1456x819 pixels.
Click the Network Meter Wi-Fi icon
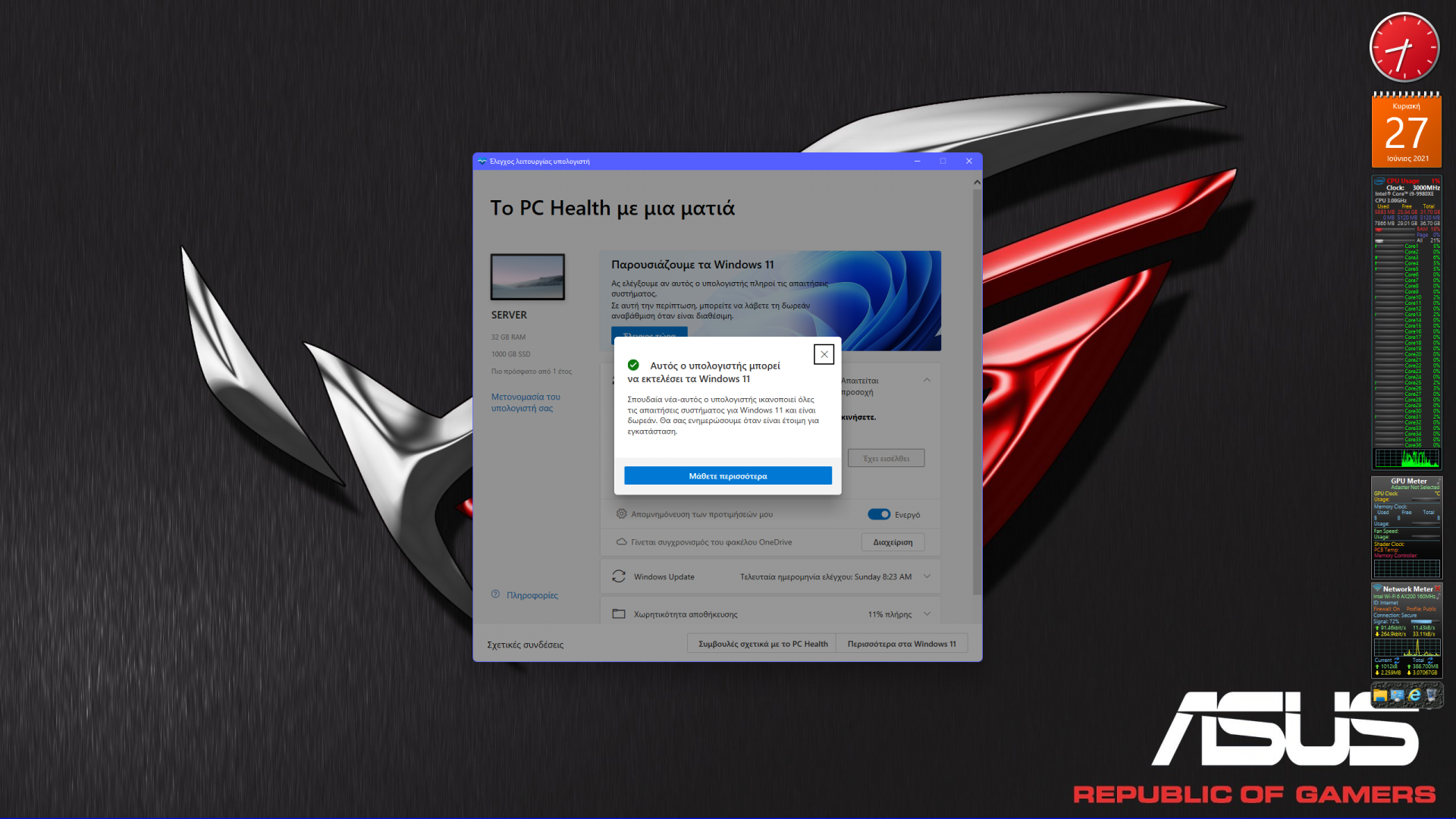click(1377, 588)
